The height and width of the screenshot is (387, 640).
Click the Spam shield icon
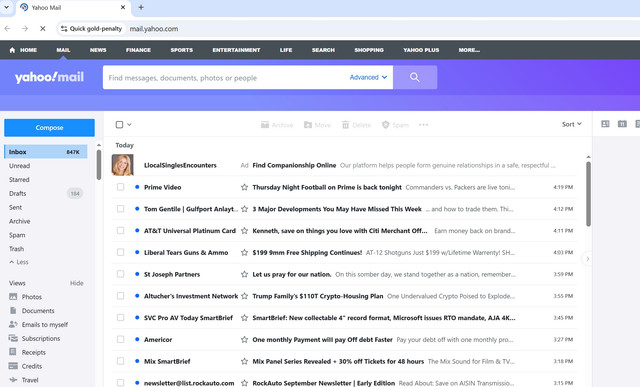(x=385, y=125)
